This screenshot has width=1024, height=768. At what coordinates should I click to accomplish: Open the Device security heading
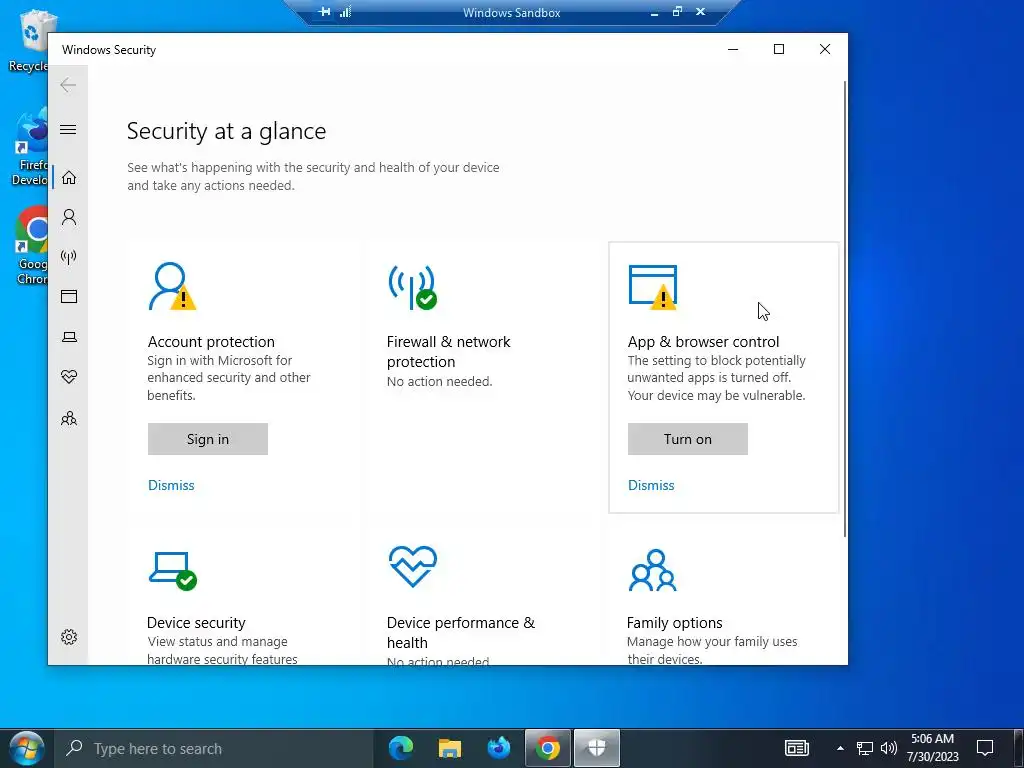pos(196,622)
